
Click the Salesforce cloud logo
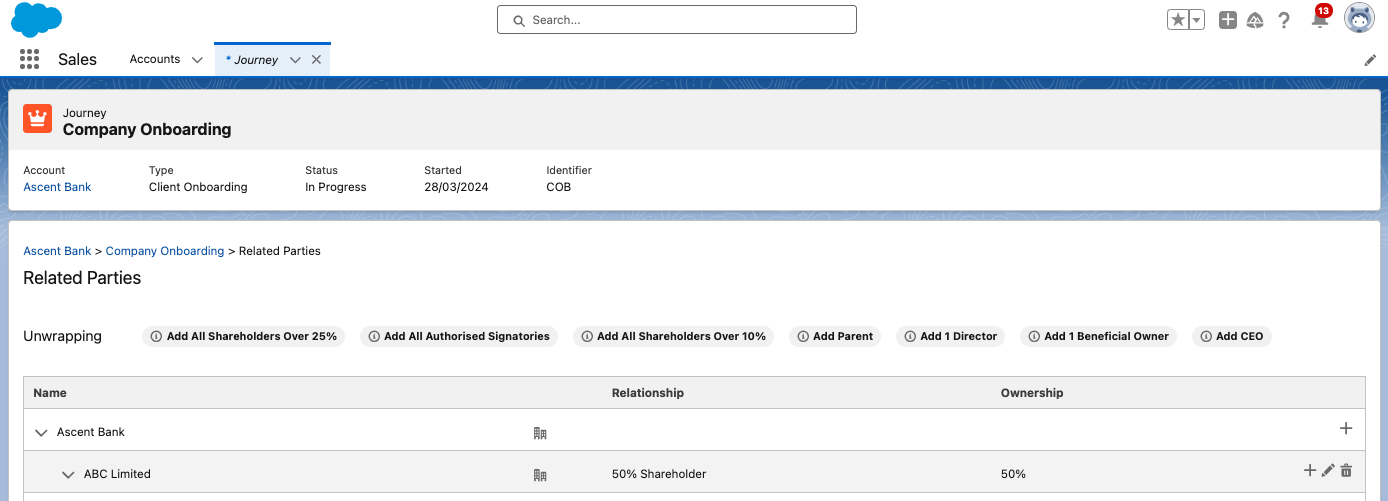pos(36,20)
